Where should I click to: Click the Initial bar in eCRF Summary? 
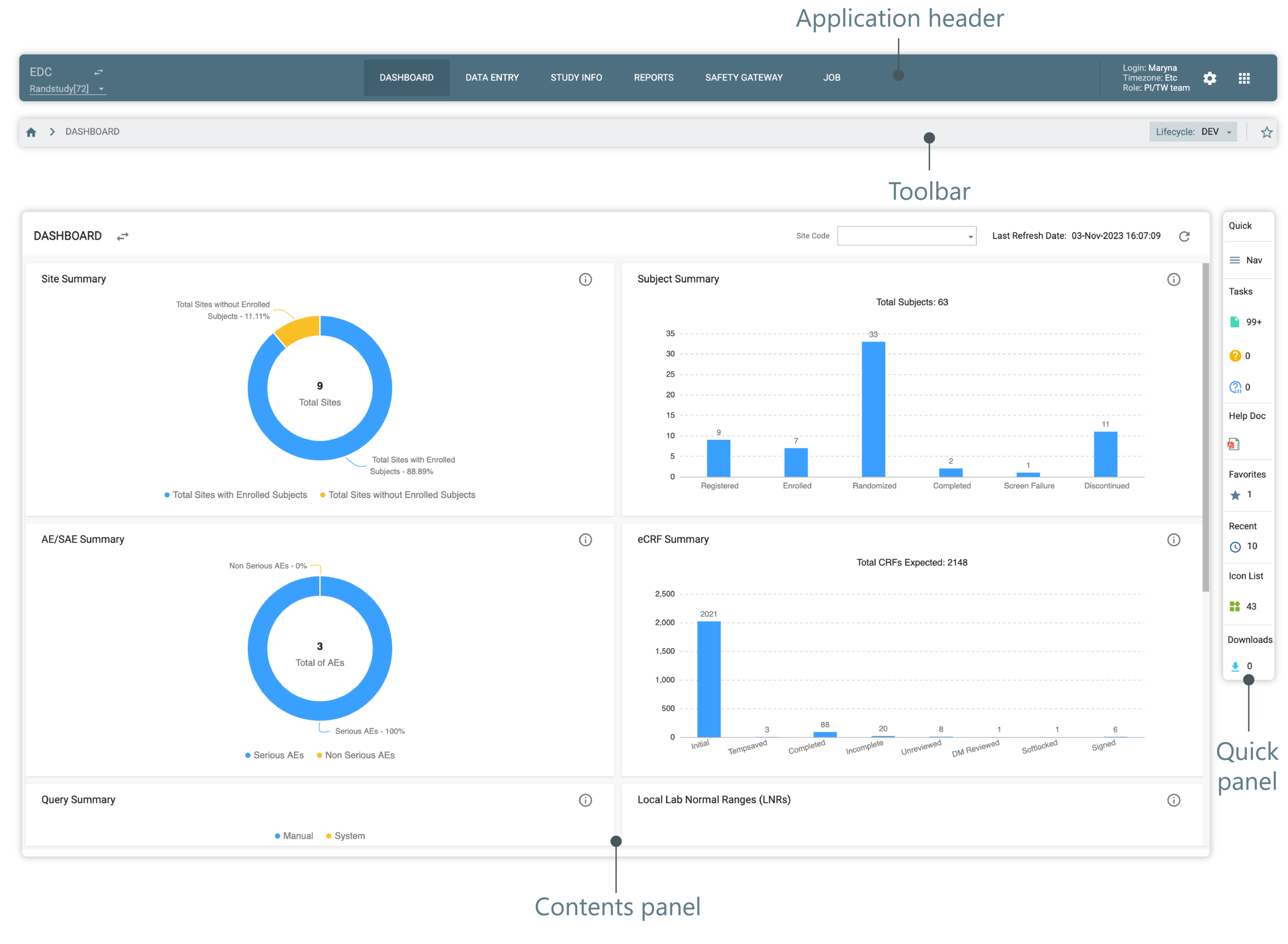[708, 679]
